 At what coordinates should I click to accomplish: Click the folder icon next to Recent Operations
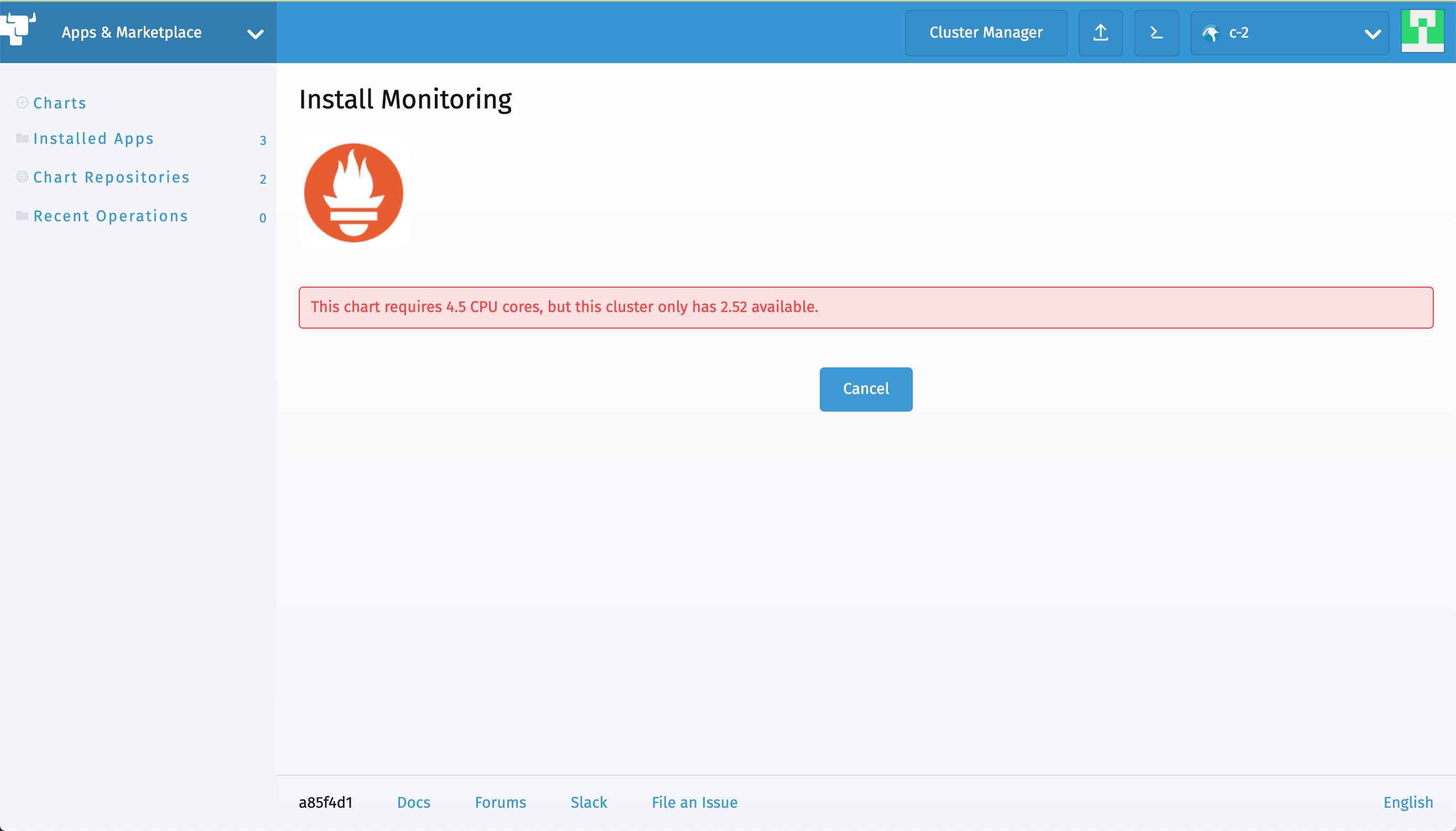pos(22,215)
